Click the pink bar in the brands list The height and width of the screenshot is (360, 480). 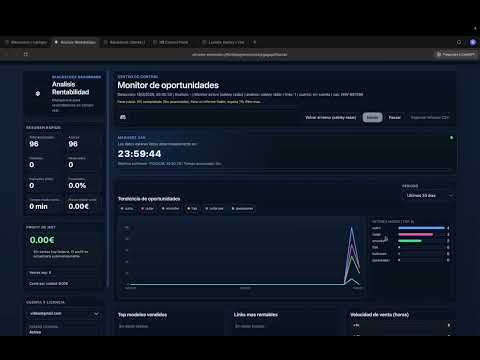pos(416,235)
